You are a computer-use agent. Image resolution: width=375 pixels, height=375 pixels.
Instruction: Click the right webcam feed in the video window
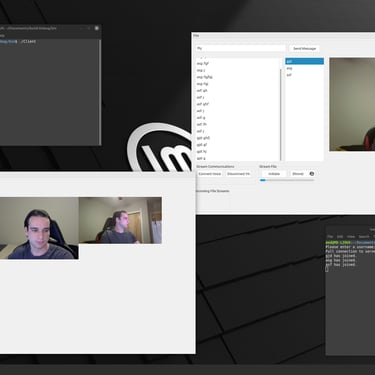120,220
